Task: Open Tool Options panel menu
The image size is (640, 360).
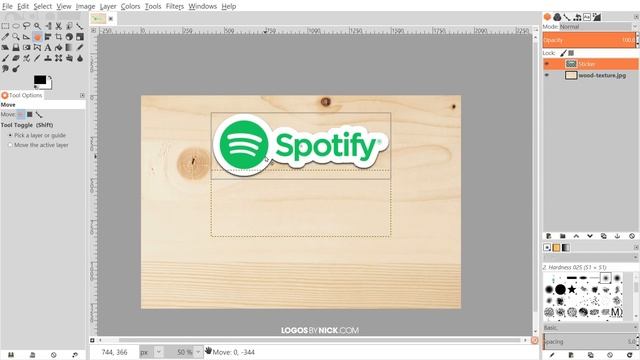Action: (82, 95)
